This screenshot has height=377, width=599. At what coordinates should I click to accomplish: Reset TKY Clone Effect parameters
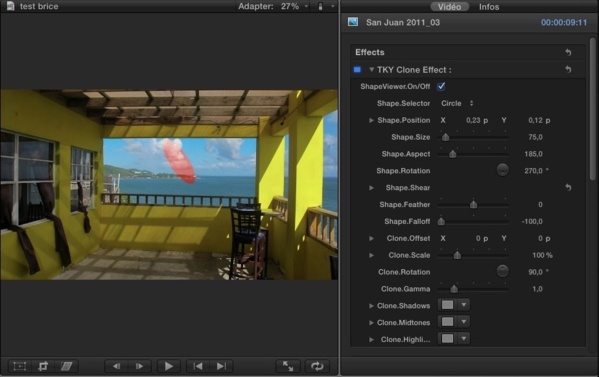coord(568,70)
